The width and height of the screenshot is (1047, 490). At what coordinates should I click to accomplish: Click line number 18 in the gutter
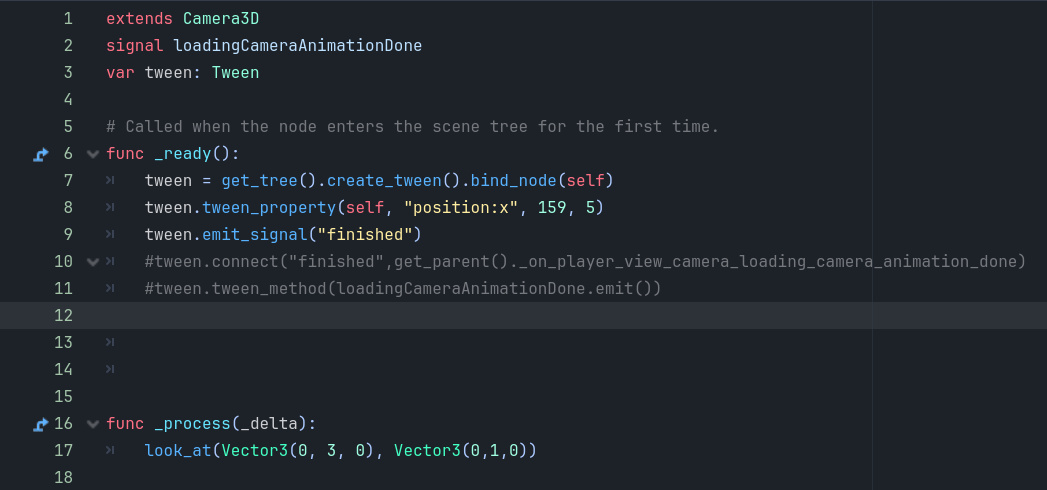tap(63, 477)
